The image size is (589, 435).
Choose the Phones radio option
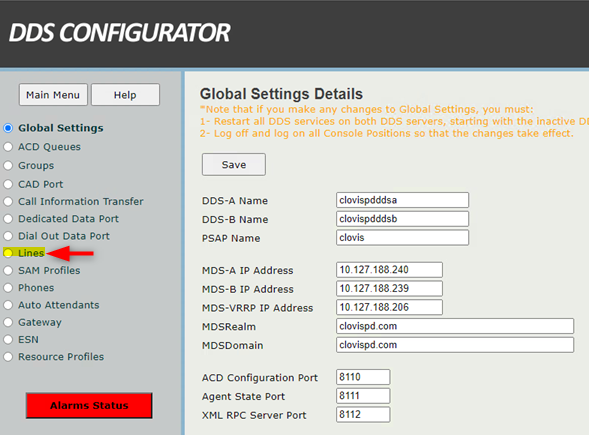coord(8,288)
